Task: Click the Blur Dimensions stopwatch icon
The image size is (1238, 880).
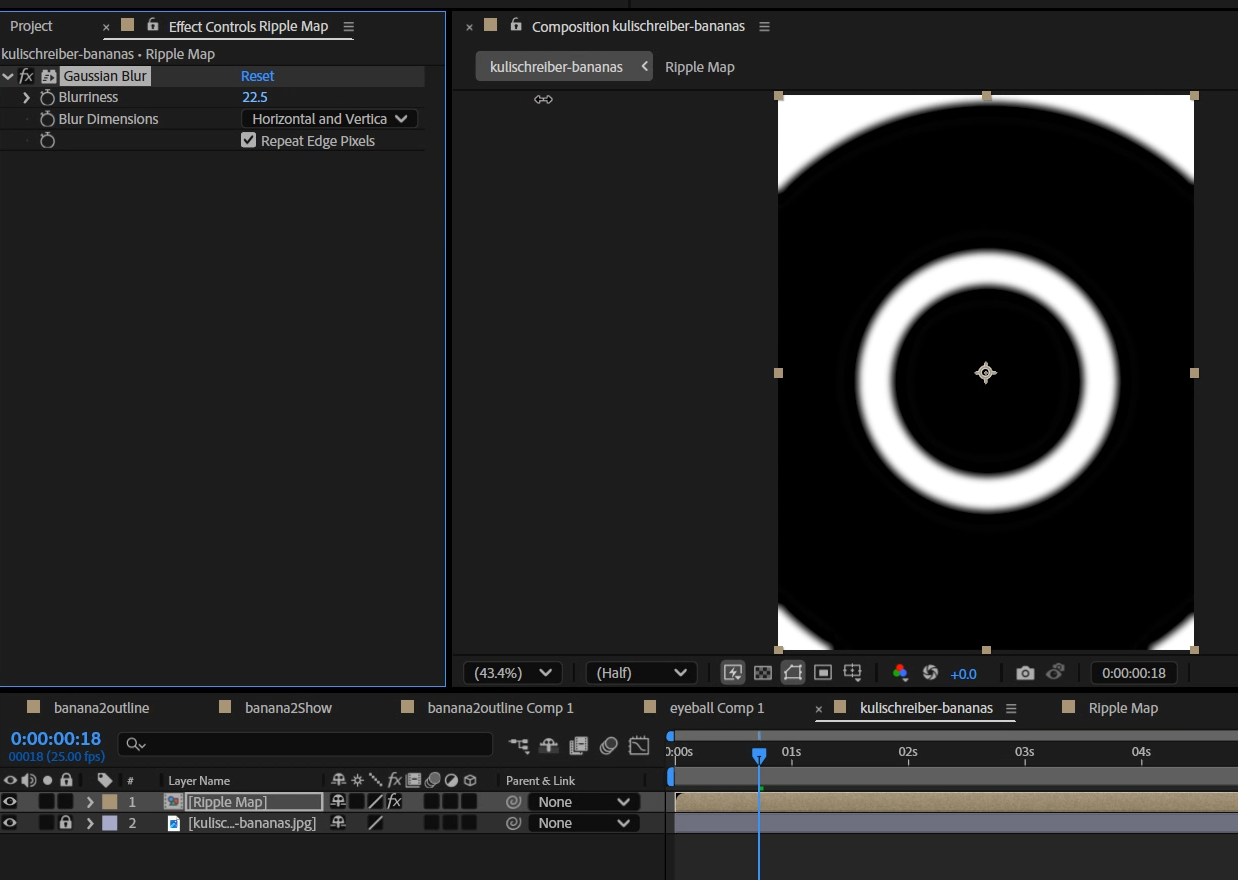Action: click(47, 119)
